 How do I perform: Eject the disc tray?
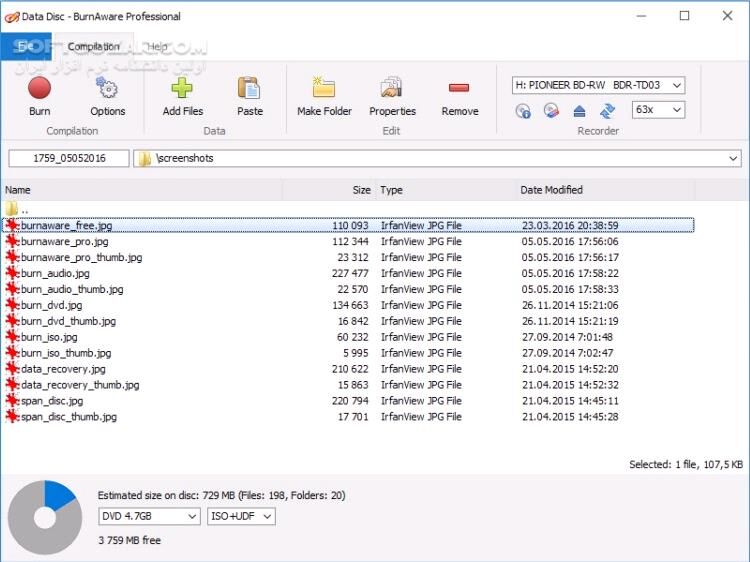point(580,111)
